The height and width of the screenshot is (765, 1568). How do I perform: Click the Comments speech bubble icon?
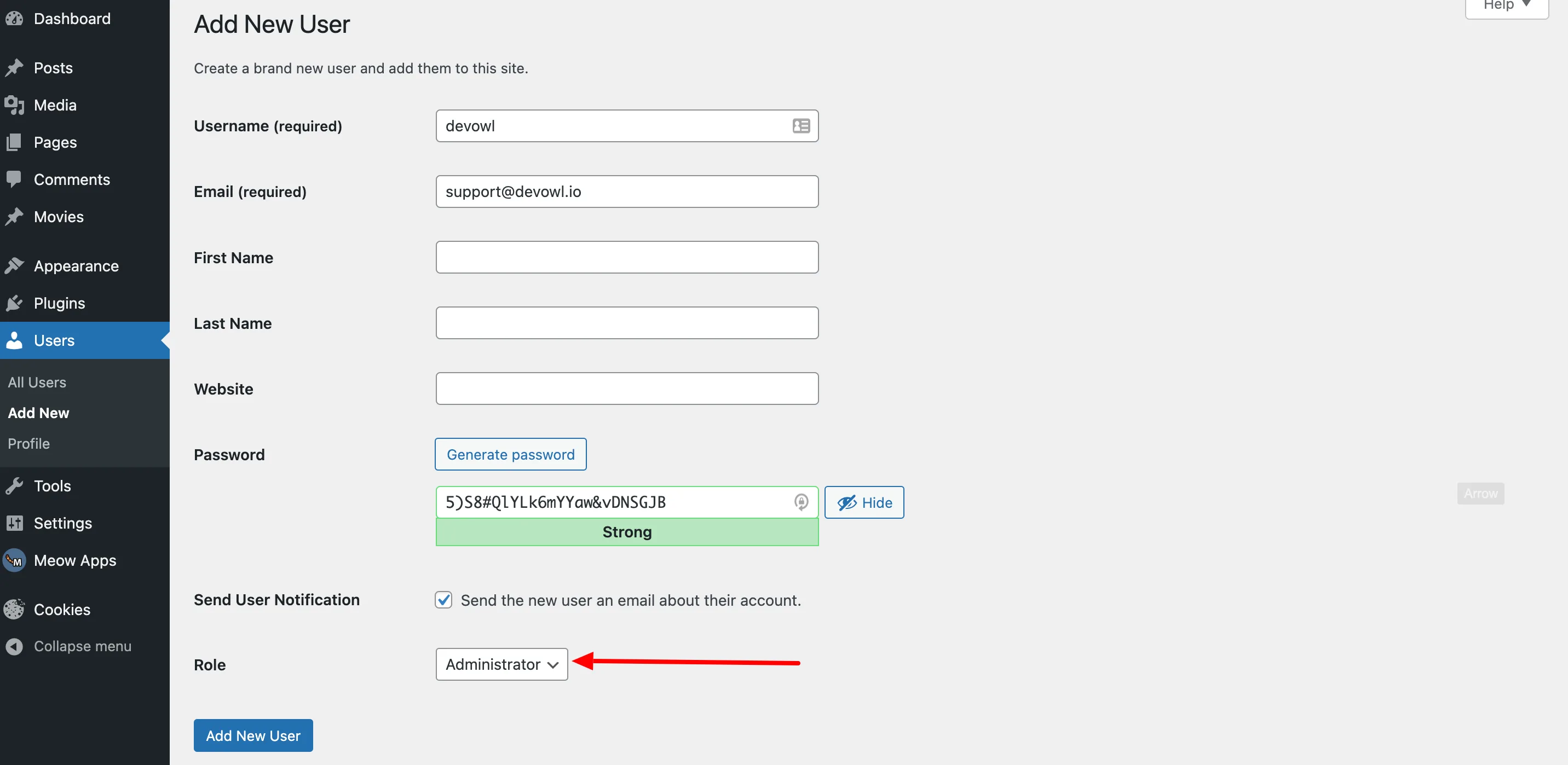pos(14,179)
